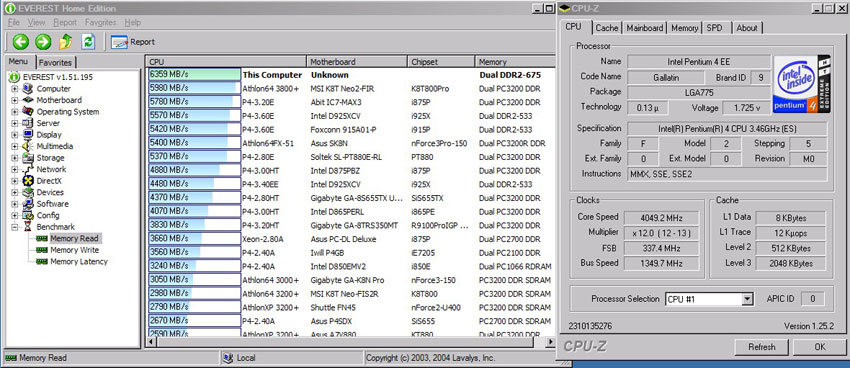850x368 pixels.
Task: Expand the Storage tree node
Action: click(x=14, y=158)
